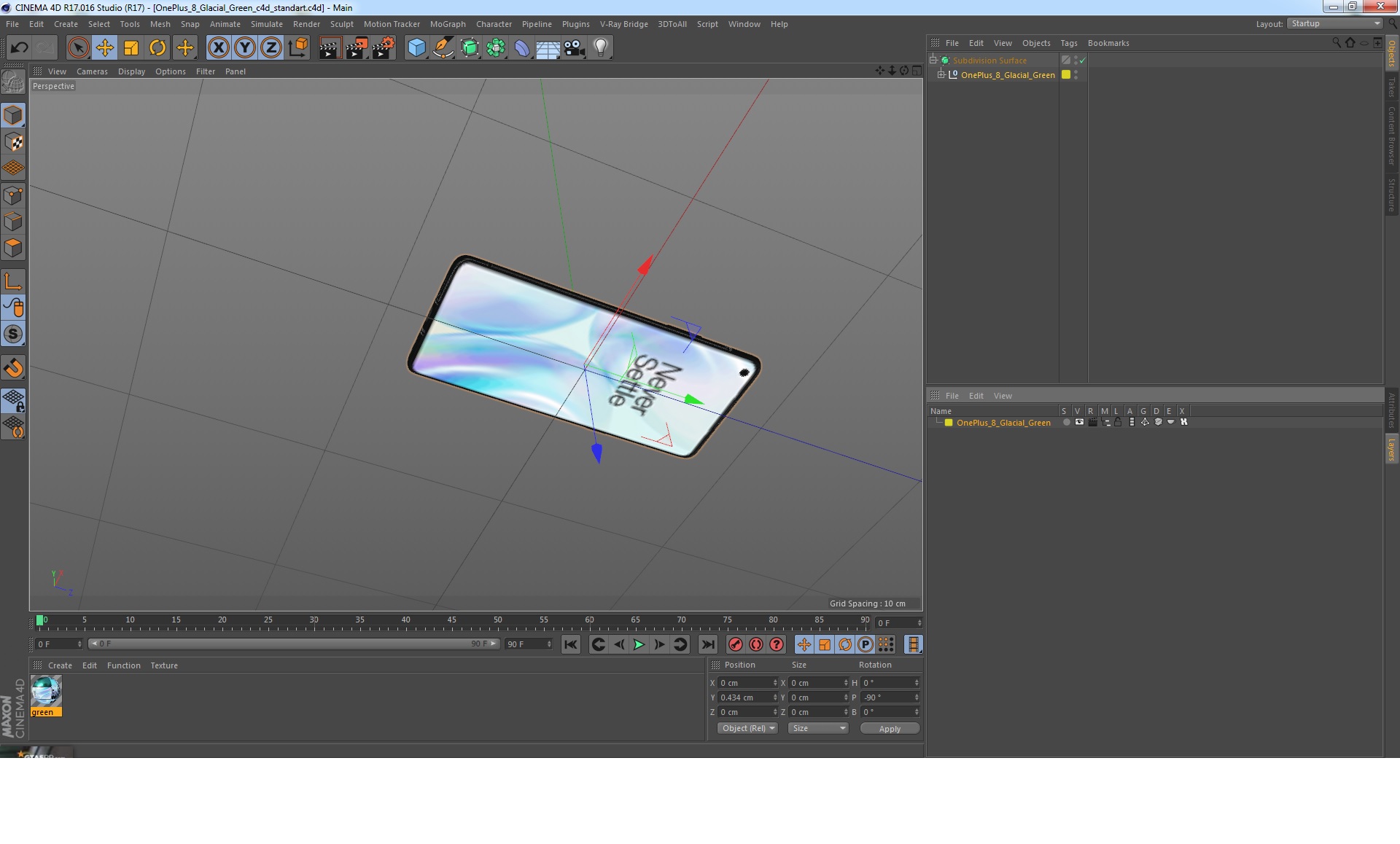Click the yellow layer swatch of OnePlus_8_Glacial_Green
This screenshot has height=844, width=1400.
[x=1066, y=74]
